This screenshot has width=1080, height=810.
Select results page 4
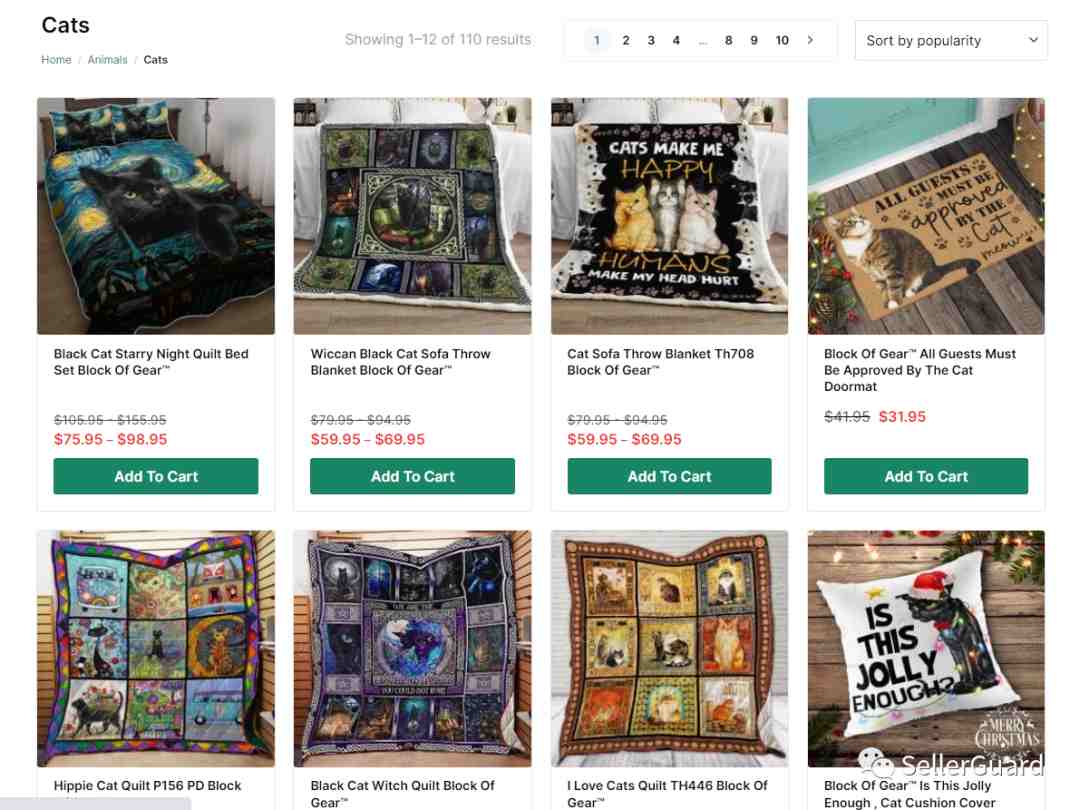point(676,40)
